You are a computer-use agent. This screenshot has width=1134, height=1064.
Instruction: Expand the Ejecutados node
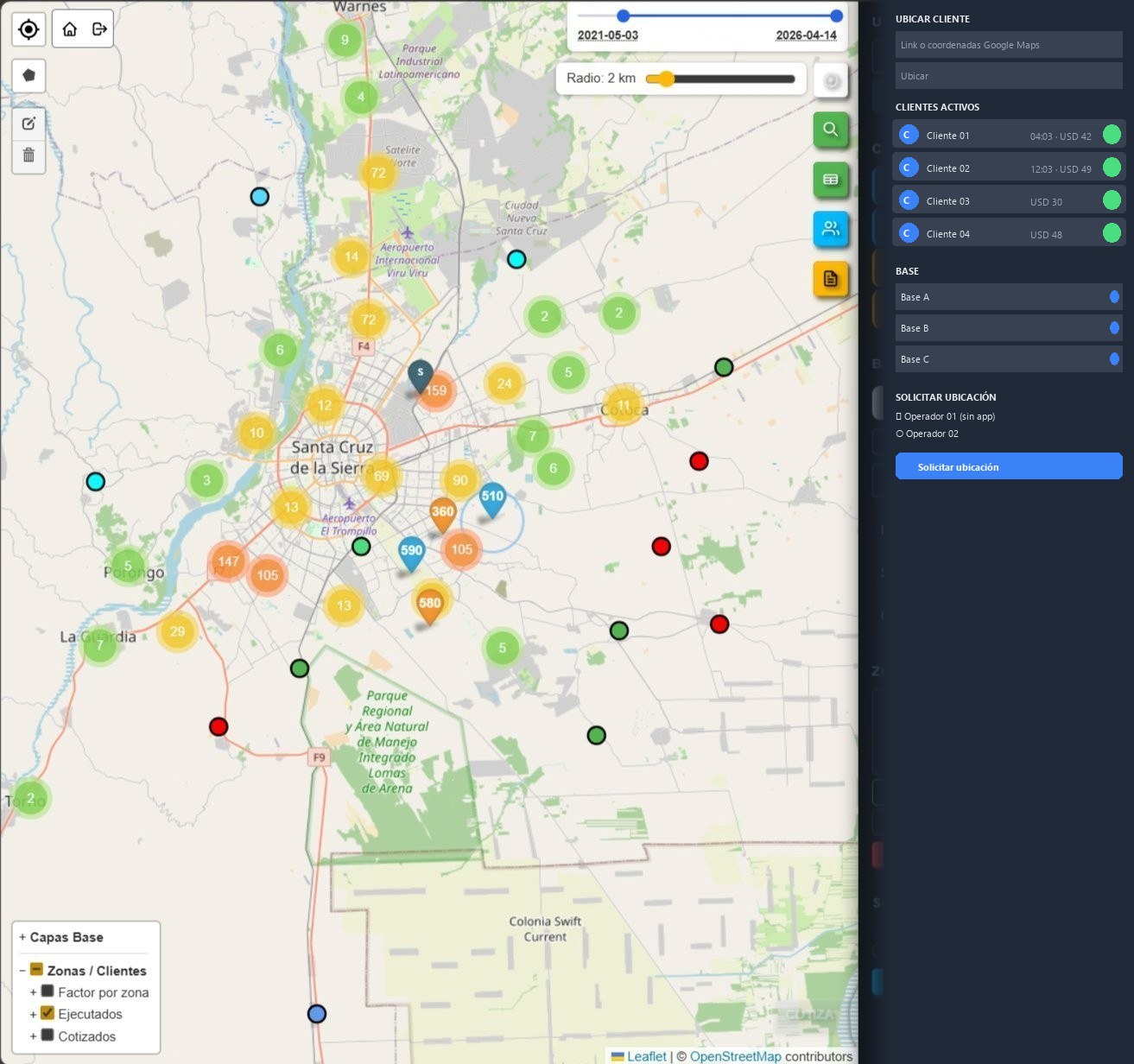click(x=33, y=1014)
